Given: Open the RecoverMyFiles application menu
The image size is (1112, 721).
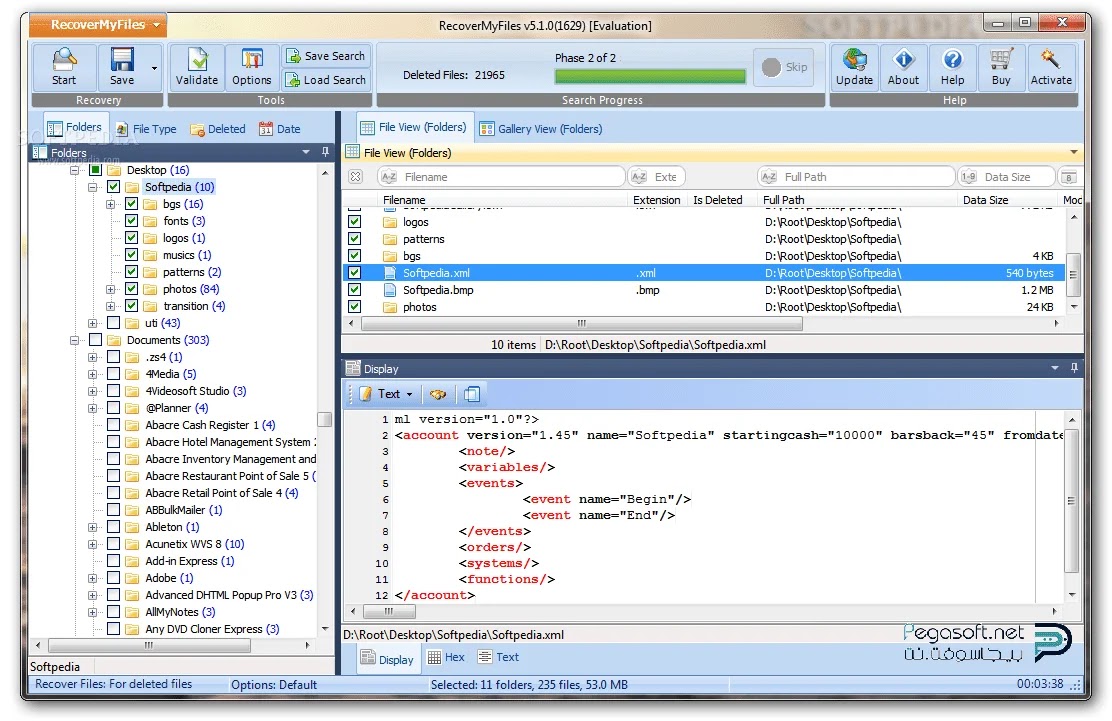Looking at the screenshot, I should pyautogui.click(x=99, y=25).
